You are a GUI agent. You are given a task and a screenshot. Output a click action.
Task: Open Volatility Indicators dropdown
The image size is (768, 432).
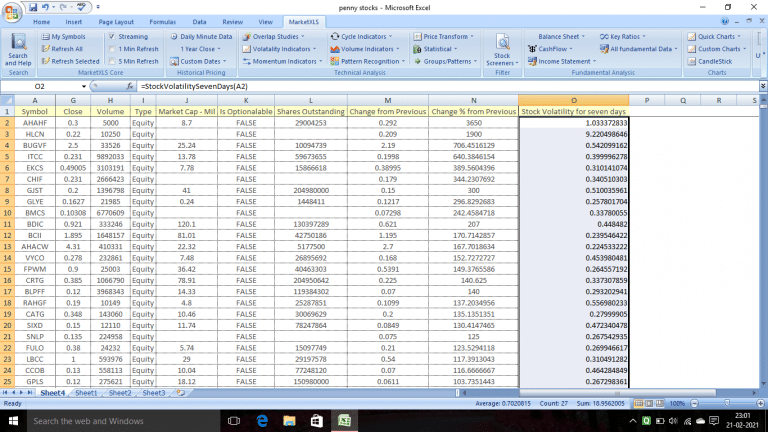coord(280,49)
